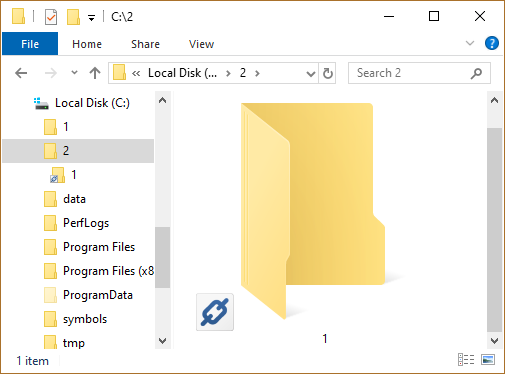This screenshot has width=505, height=374.
Task: Go up one folder level arrow
Action: coord(95,73)
